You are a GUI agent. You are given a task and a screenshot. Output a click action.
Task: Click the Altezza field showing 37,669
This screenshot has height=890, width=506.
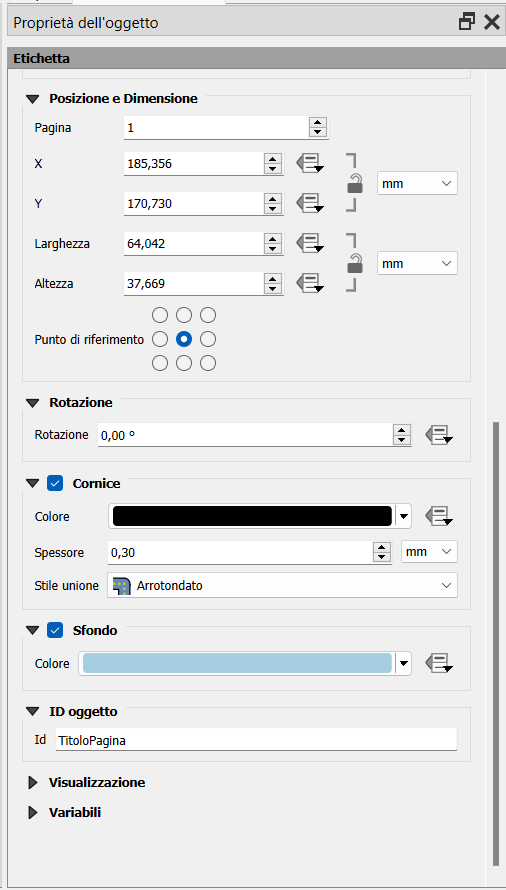pyautogui.click(x=194, y=283)
